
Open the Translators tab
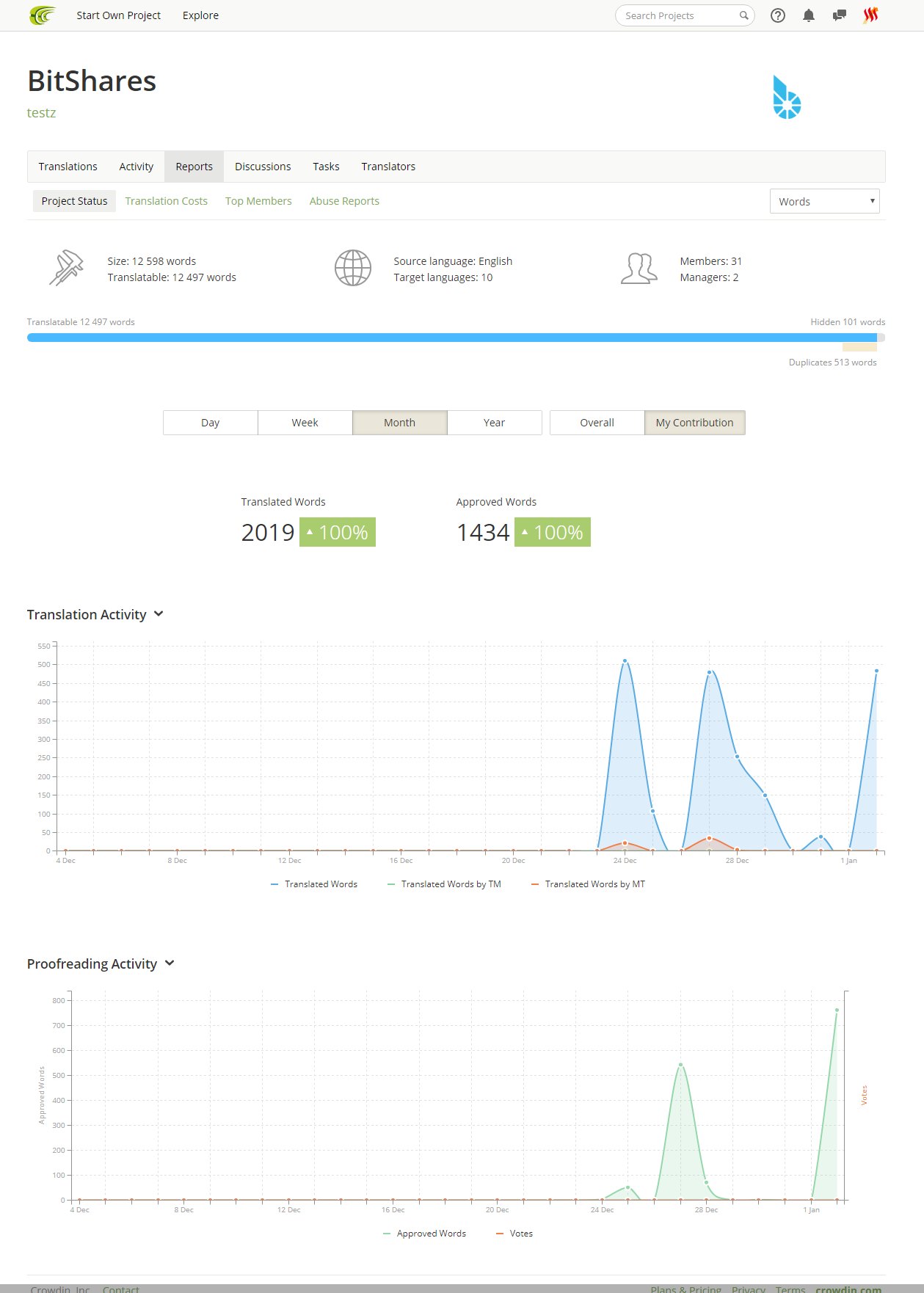(388, 167)
